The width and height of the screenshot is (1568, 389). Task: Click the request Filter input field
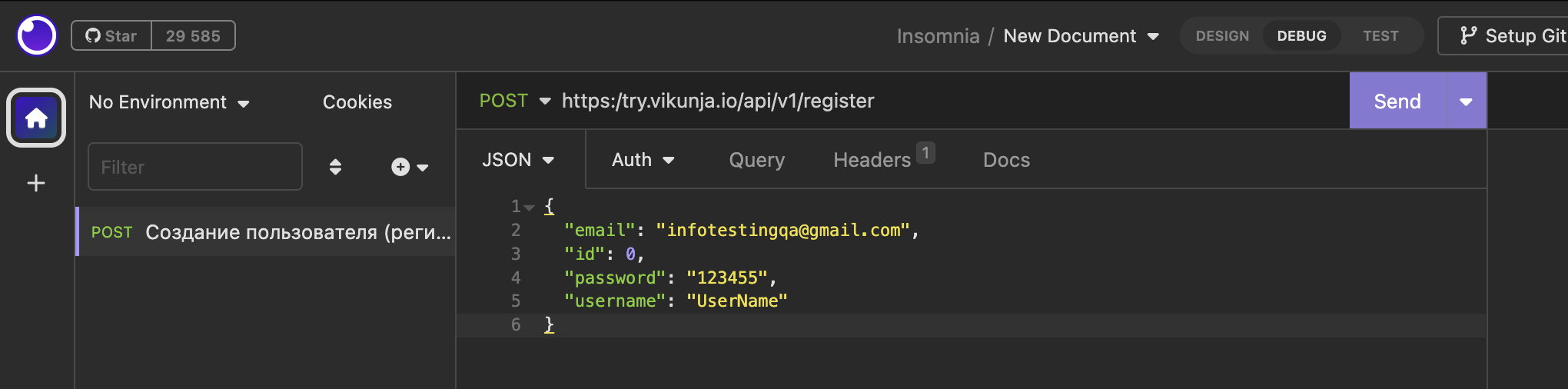click(x=195, y=167)
